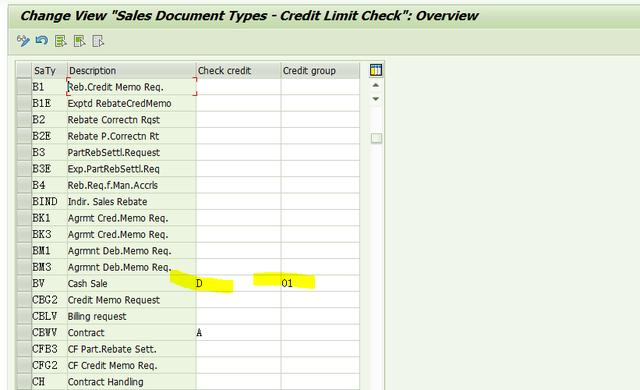The height and width of the screenshot is (390, 640).
Task: Click the Check credit field in row B1
Action: (x=238, y=87)
